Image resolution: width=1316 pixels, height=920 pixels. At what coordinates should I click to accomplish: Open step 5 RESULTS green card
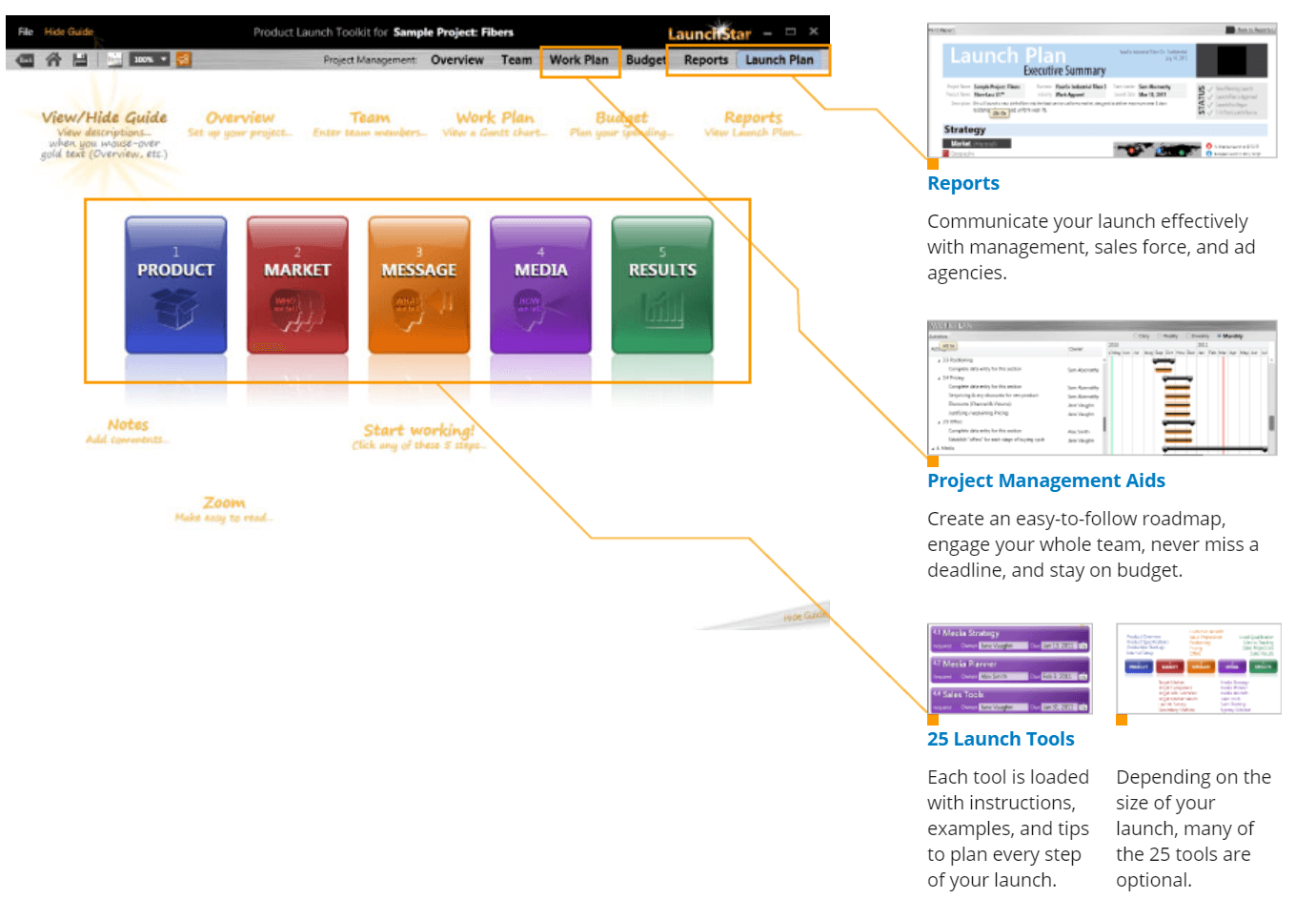[662, 285]
